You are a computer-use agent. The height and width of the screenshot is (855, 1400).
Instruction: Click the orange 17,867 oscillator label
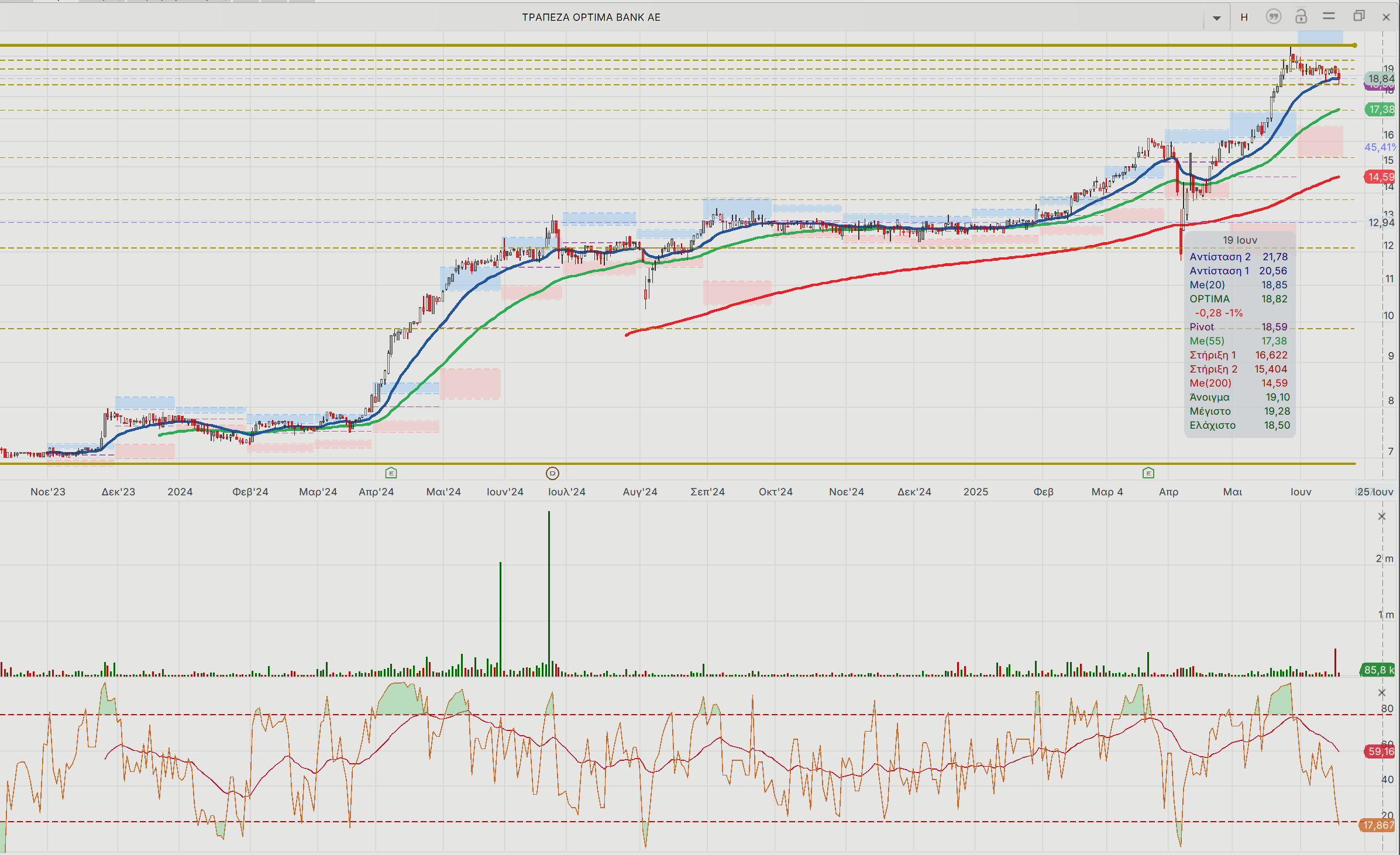(1378, 825)
